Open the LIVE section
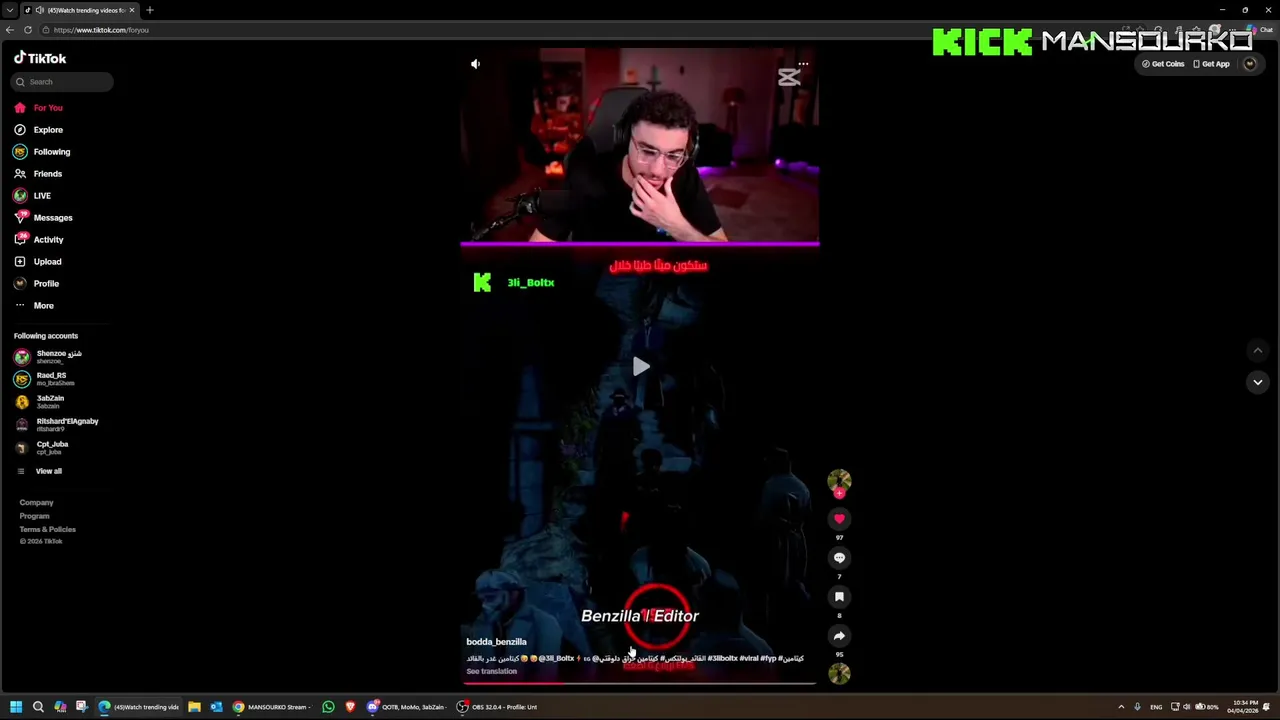Screen dimensions: 1280x720 (32, 196)
